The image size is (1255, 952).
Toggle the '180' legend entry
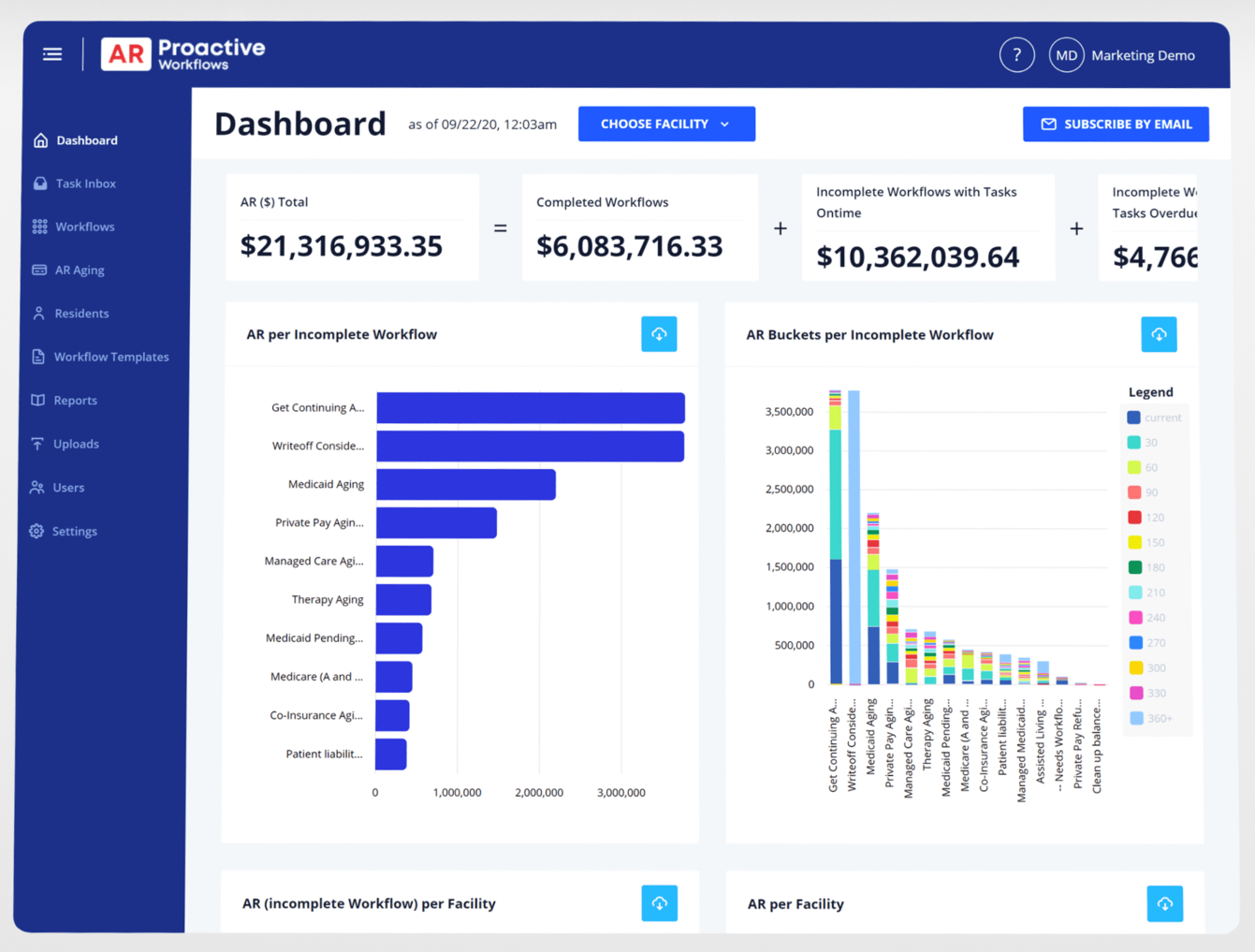point(1146,567)
